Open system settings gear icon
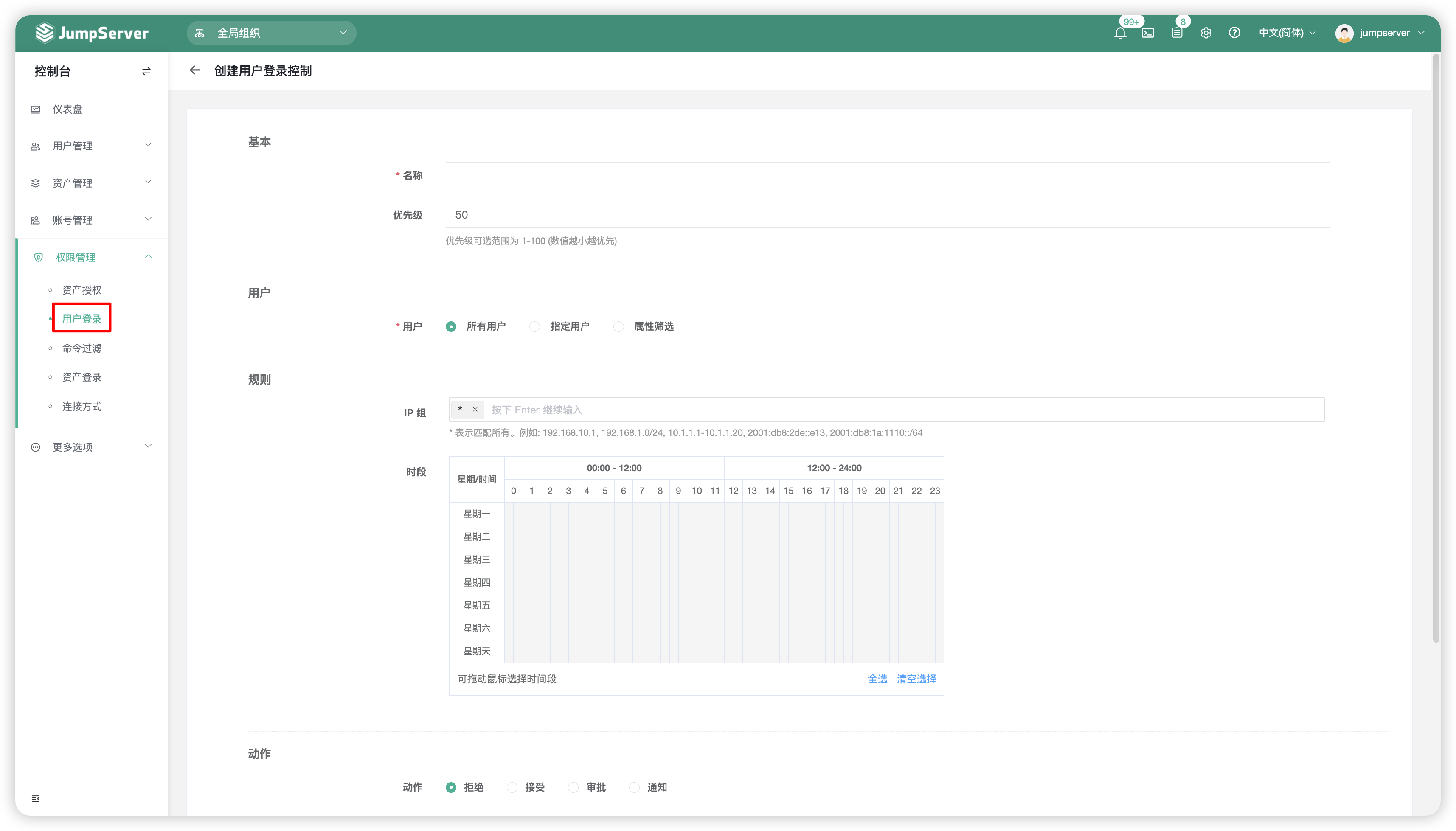 tap(1206, 33)
